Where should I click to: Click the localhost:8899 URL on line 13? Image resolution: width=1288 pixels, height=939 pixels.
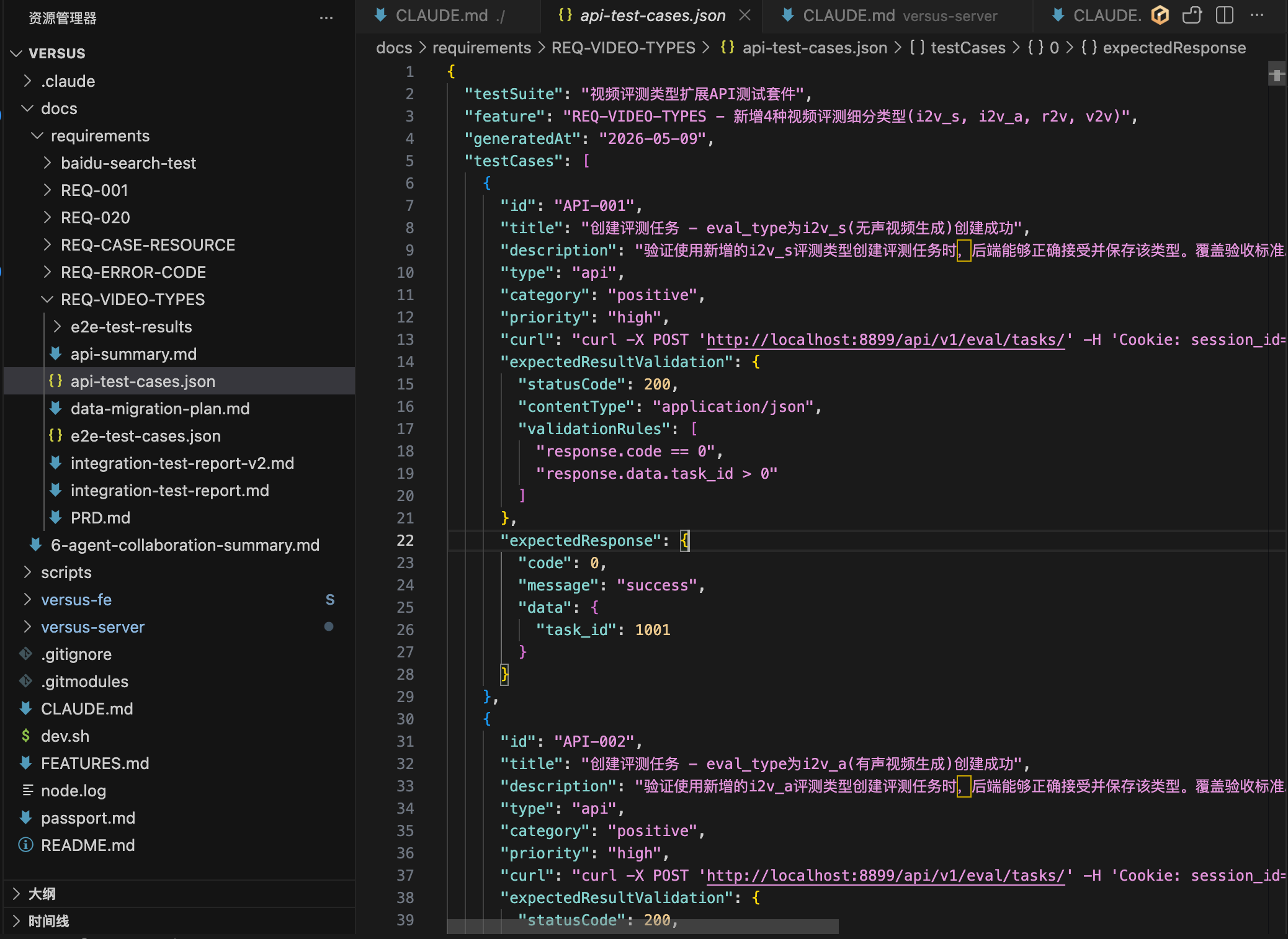[x=885, y=340]
